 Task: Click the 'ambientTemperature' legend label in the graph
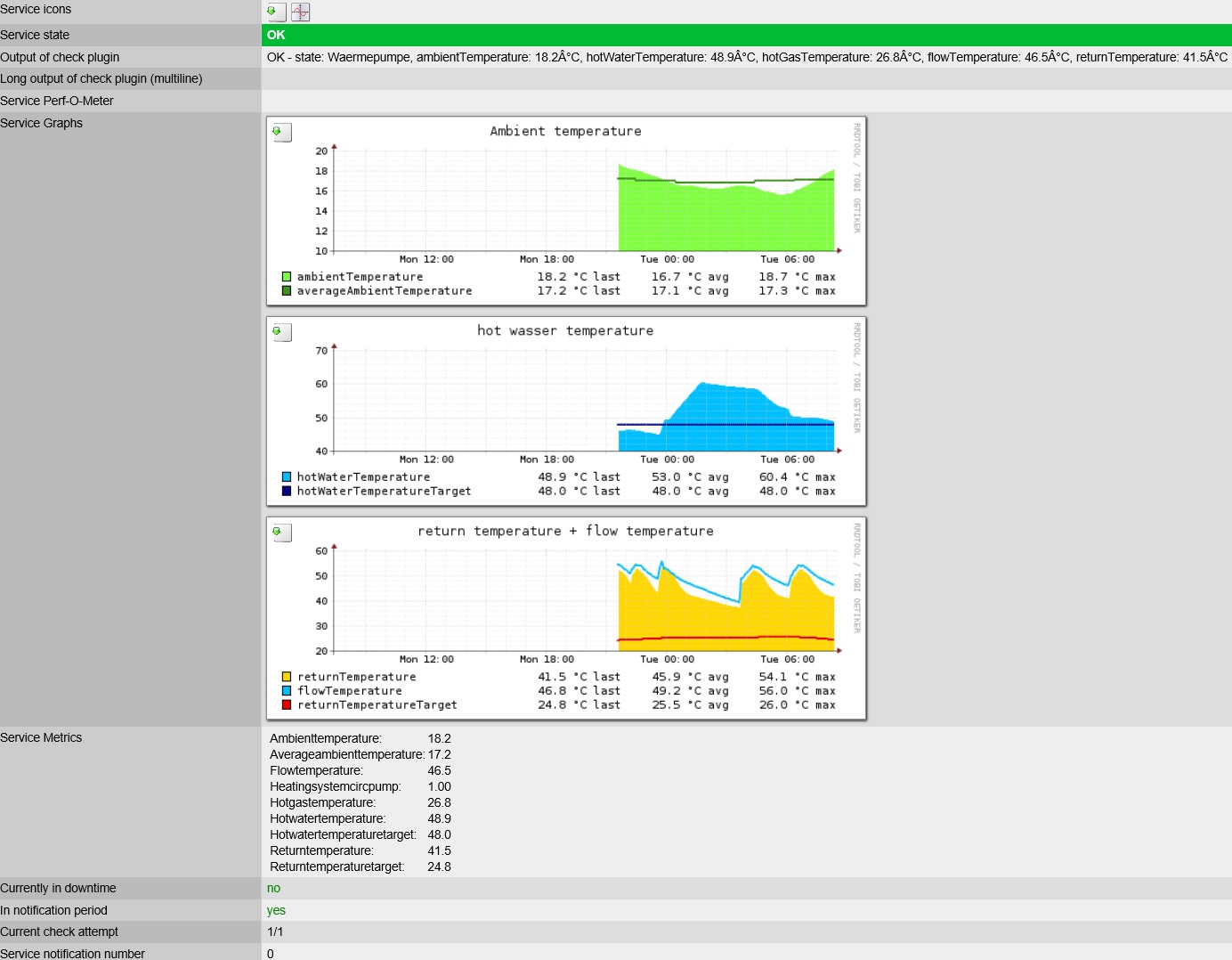pos(360,277)
